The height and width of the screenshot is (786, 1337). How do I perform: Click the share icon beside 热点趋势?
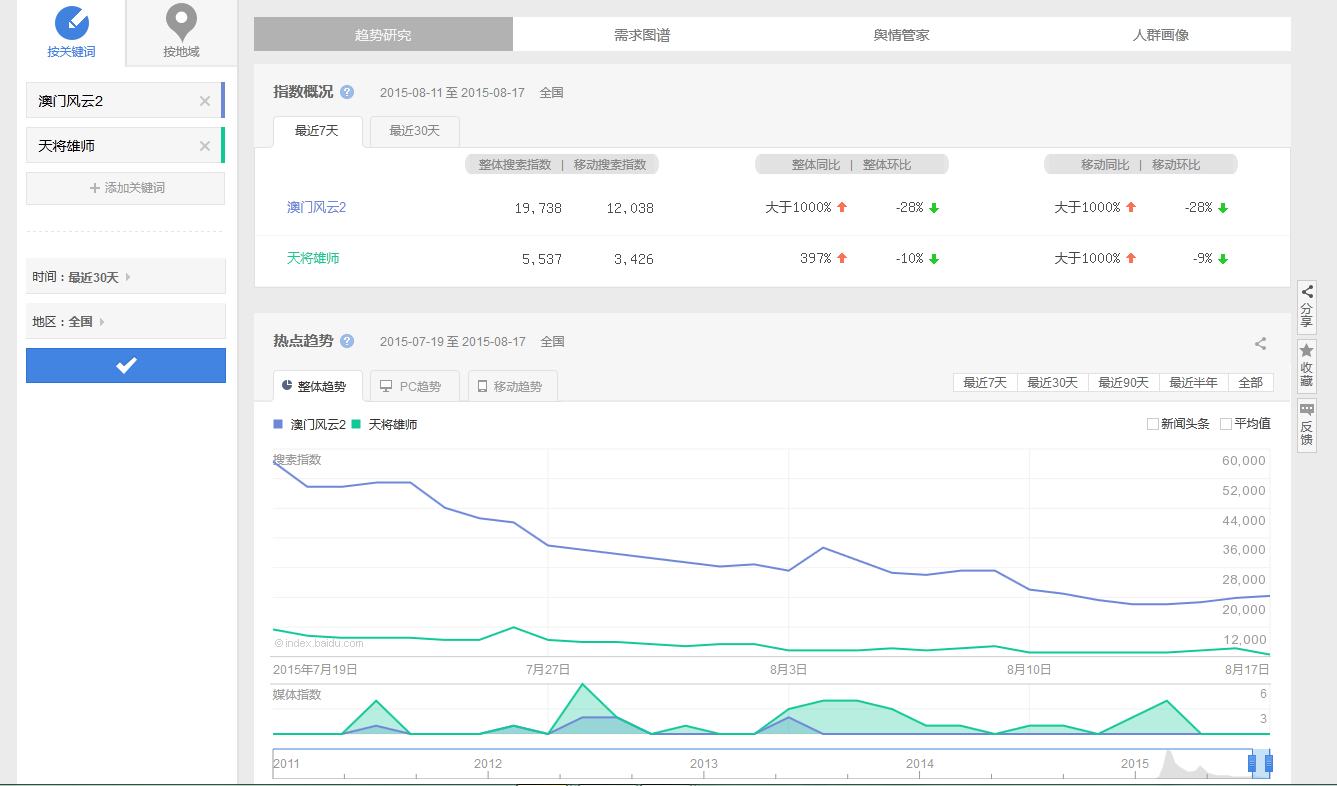(x=1261, y=344)
